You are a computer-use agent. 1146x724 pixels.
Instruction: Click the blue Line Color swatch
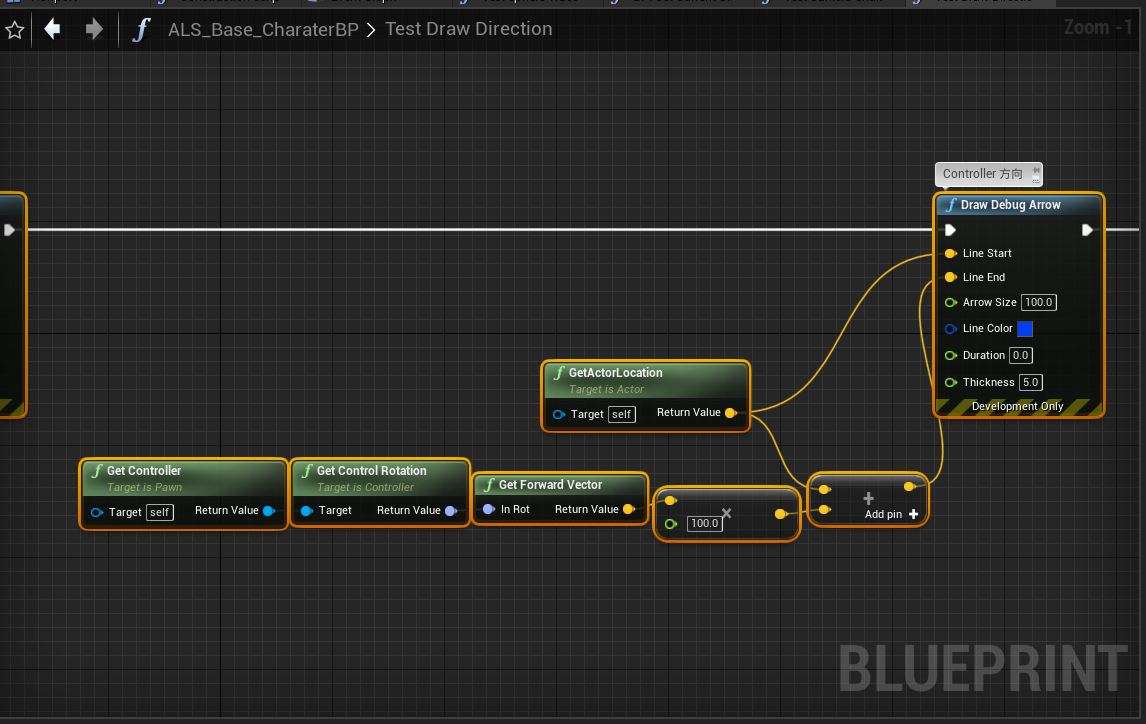pos(1023,328)
